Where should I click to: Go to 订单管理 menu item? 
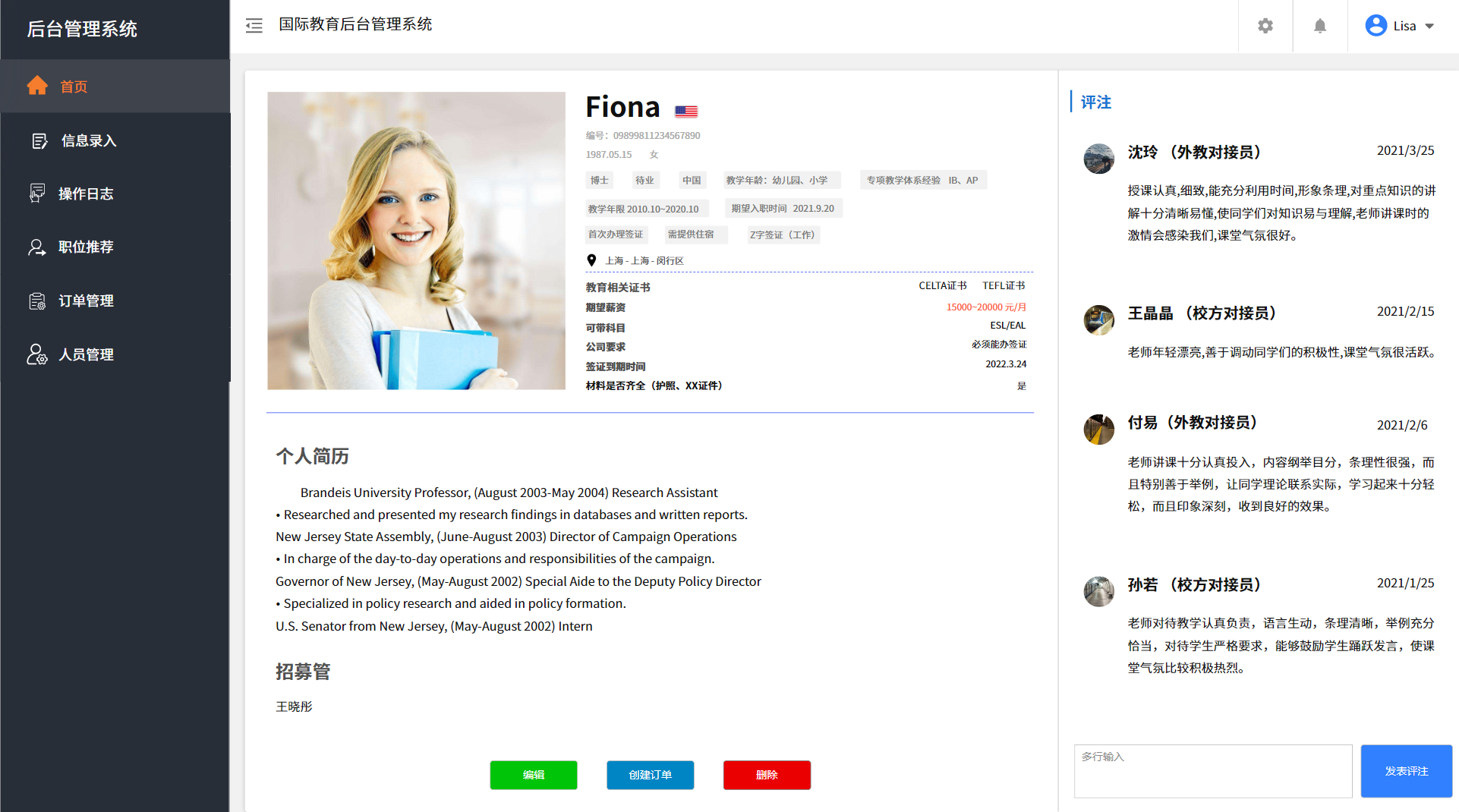coord(86,301)
